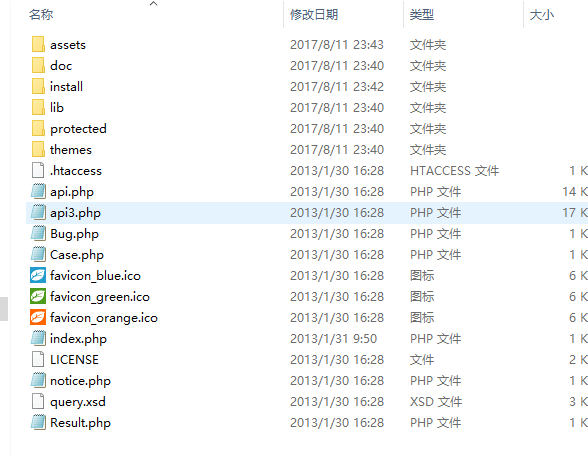Select the favicon_blue.ico icon
588x458 pixels.
38,275
